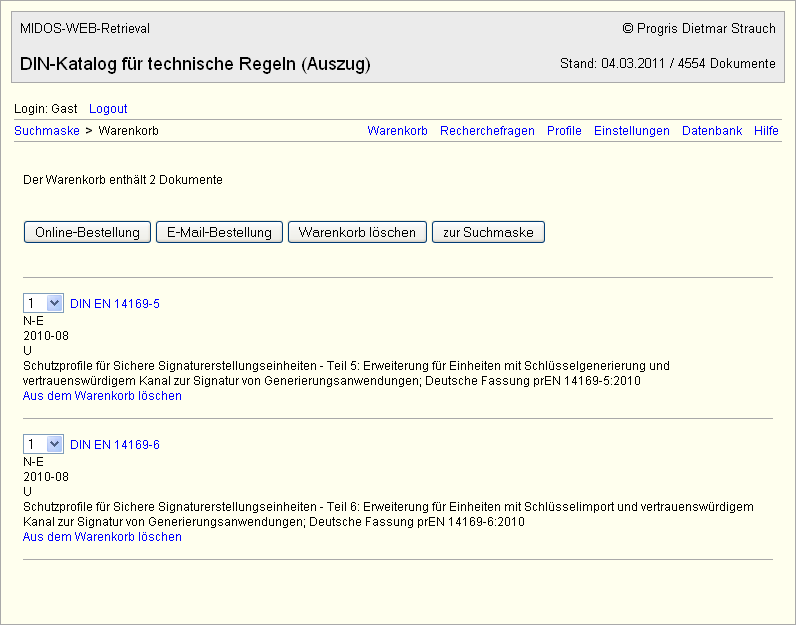Click the Progris Dietmar Strauch copyright text
Screen dimensions: 796x625
point(698,28)
